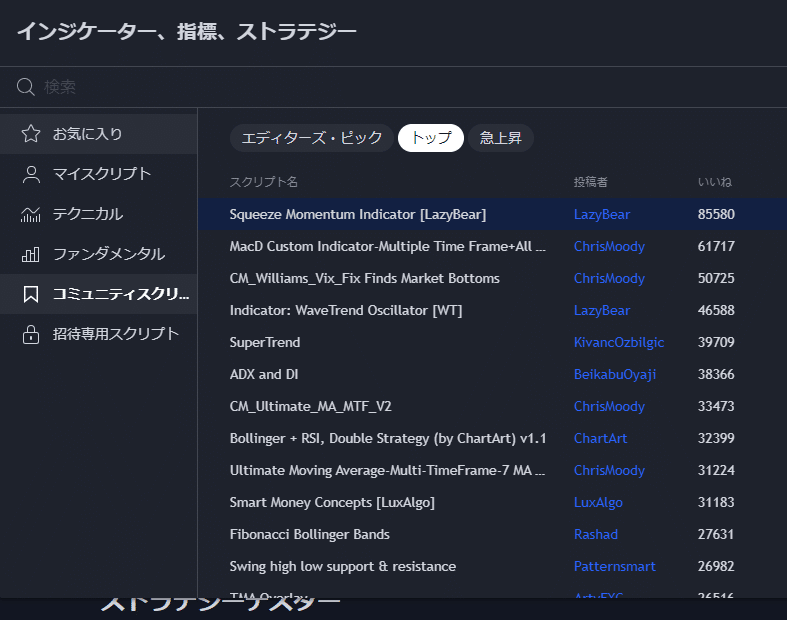Select the トップ tab

click(x=431, y=138)
